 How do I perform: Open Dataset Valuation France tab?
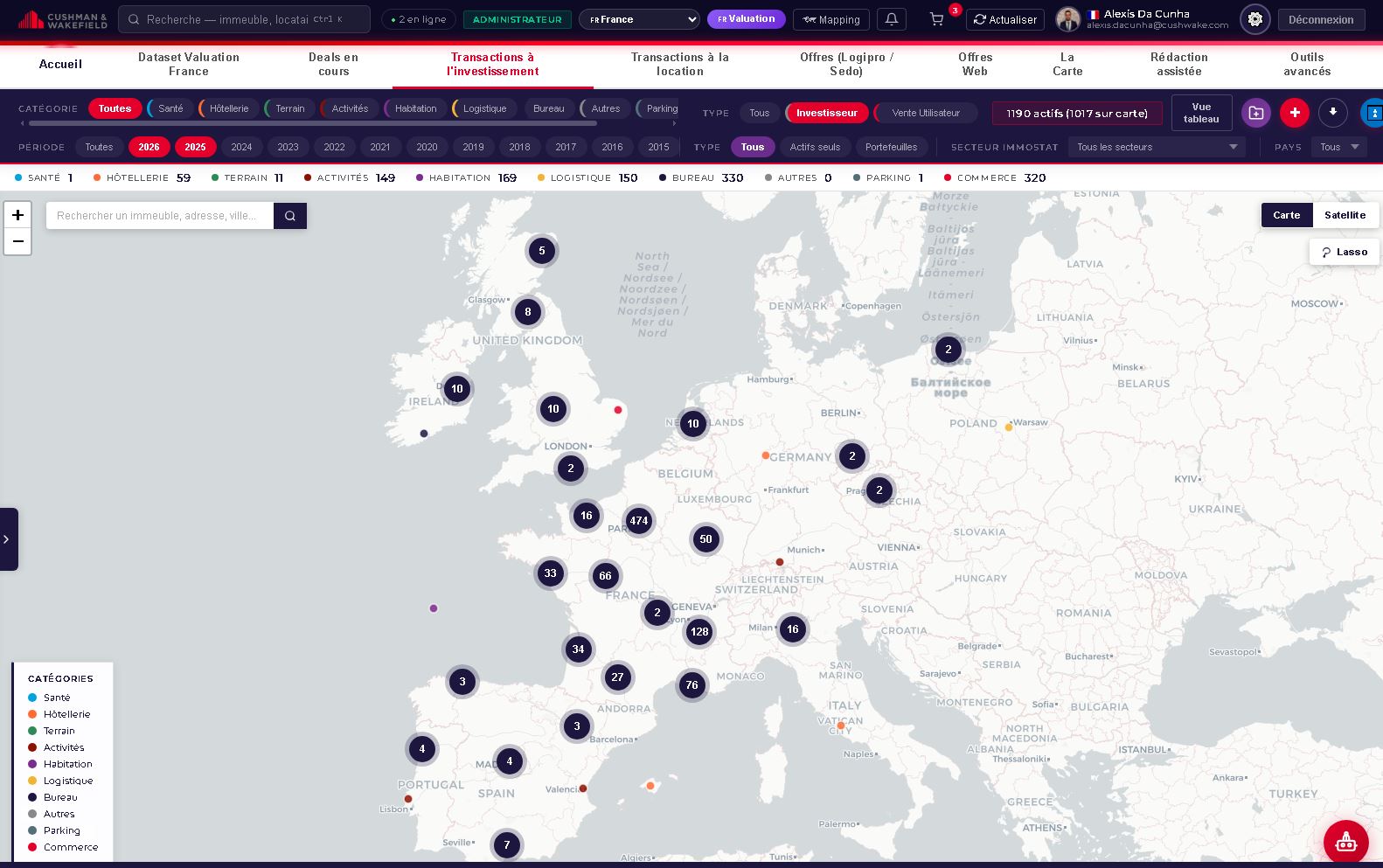coord(189,64)
